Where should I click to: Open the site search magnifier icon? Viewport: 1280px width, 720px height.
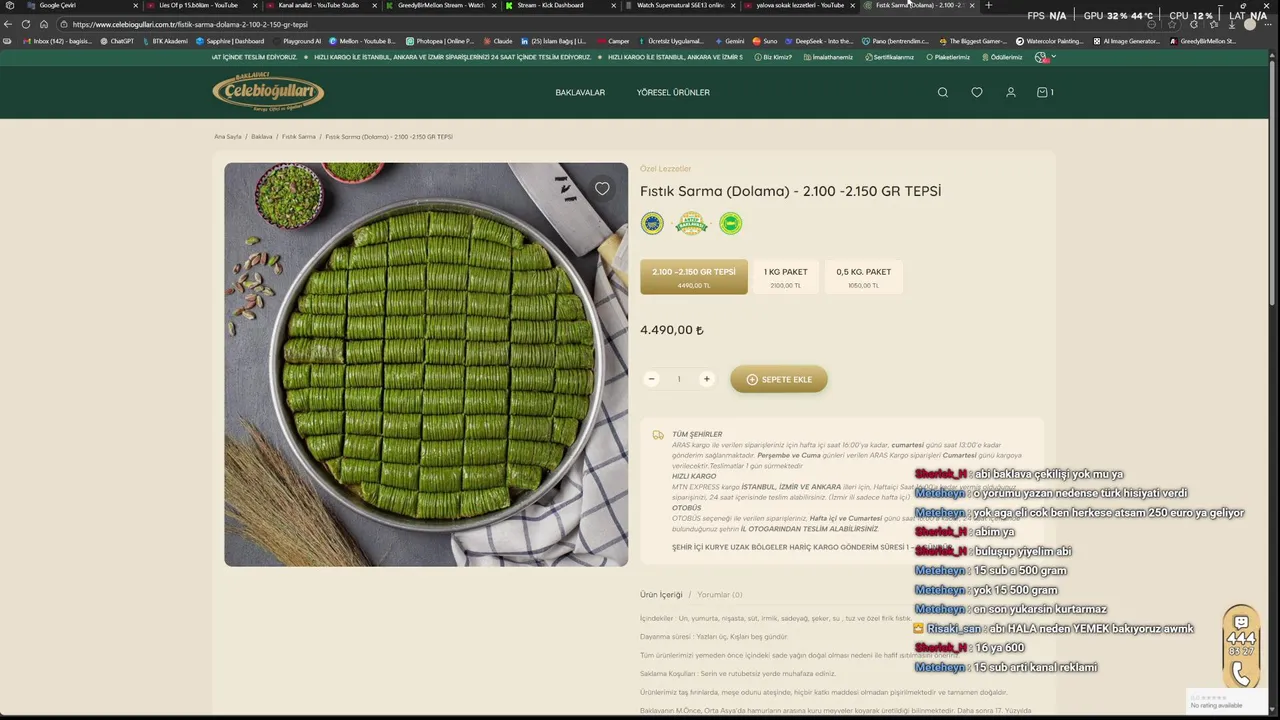[942, 92]
